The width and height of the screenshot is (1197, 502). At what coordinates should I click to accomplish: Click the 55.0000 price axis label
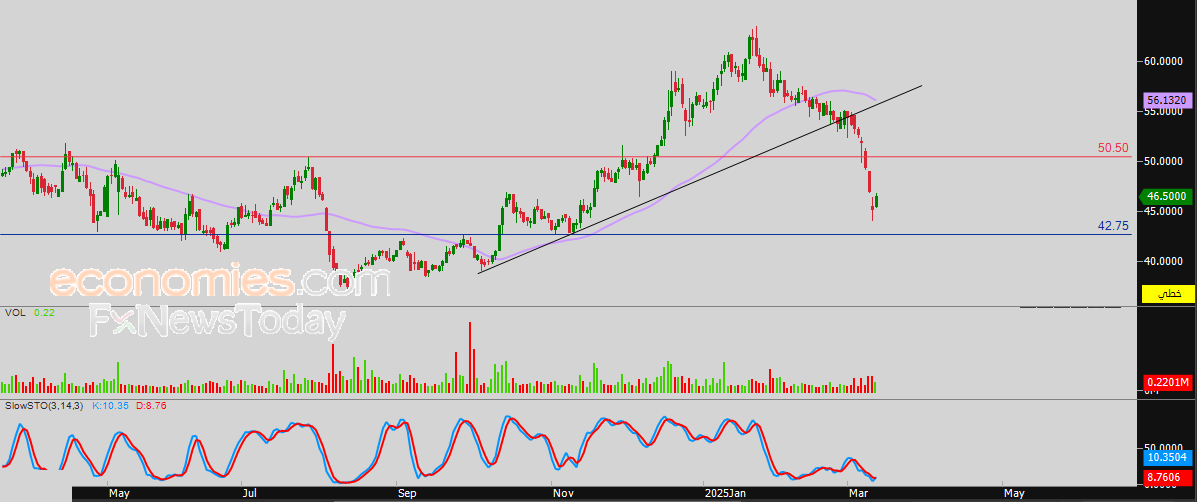(1163, 111)
